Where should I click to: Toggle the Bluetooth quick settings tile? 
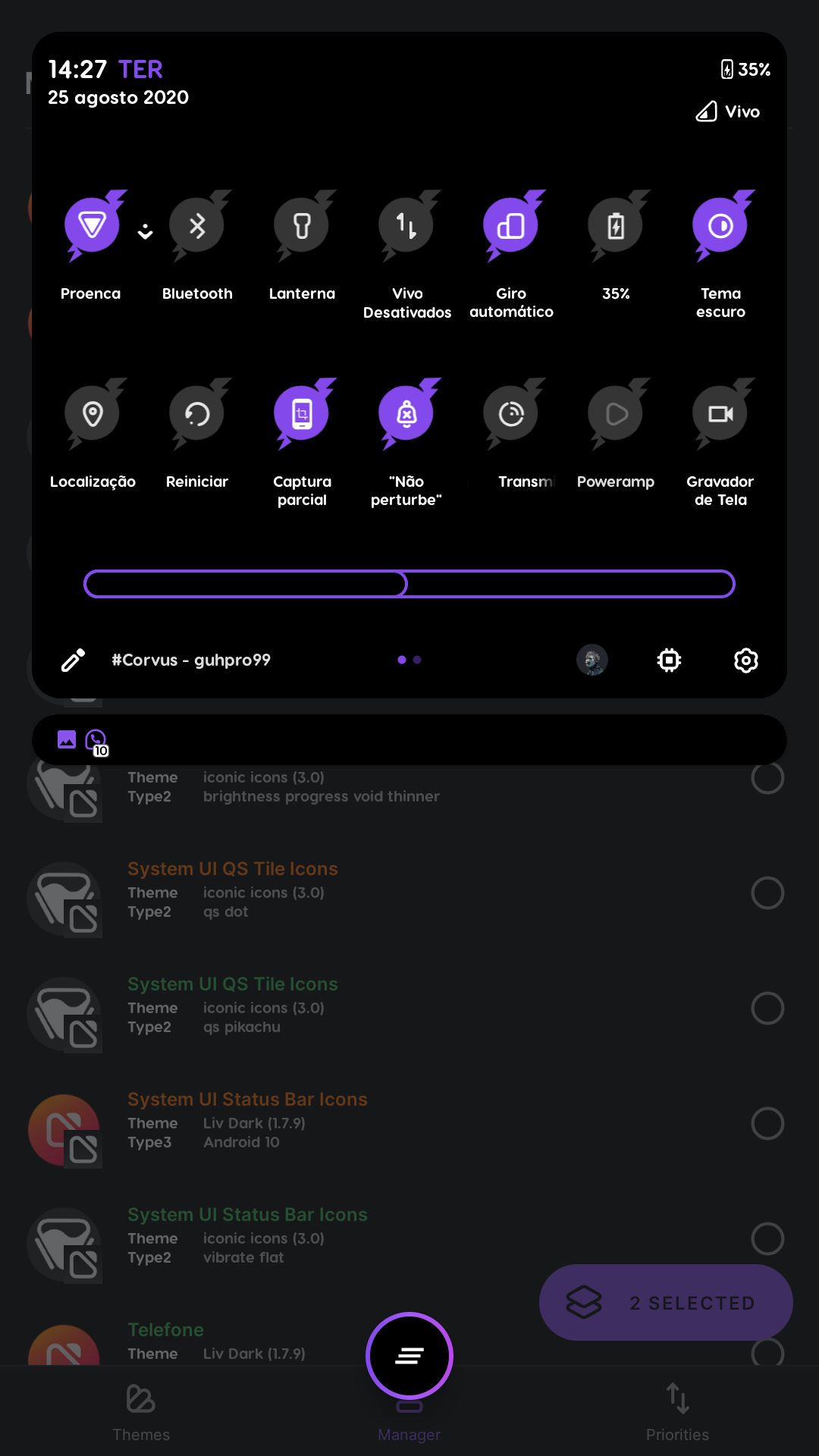pos(197,226)
